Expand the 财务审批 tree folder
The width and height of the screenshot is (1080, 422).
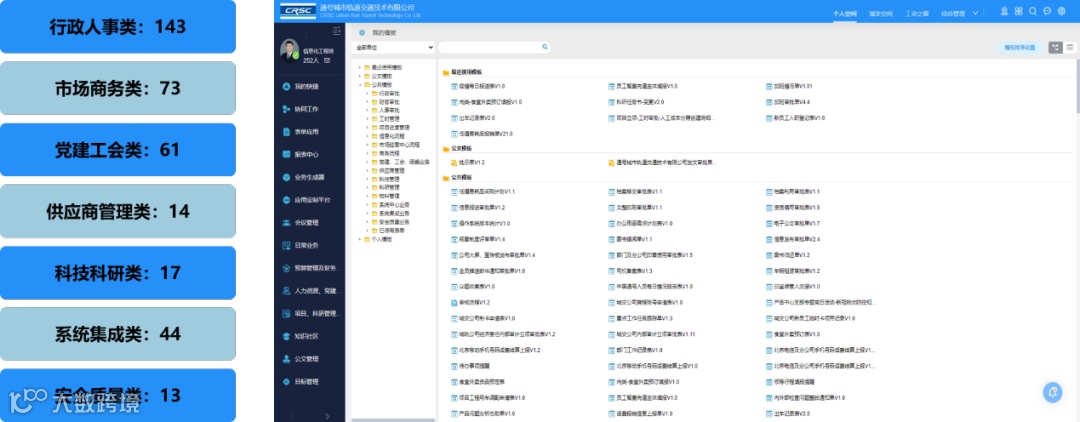point(368,102)
